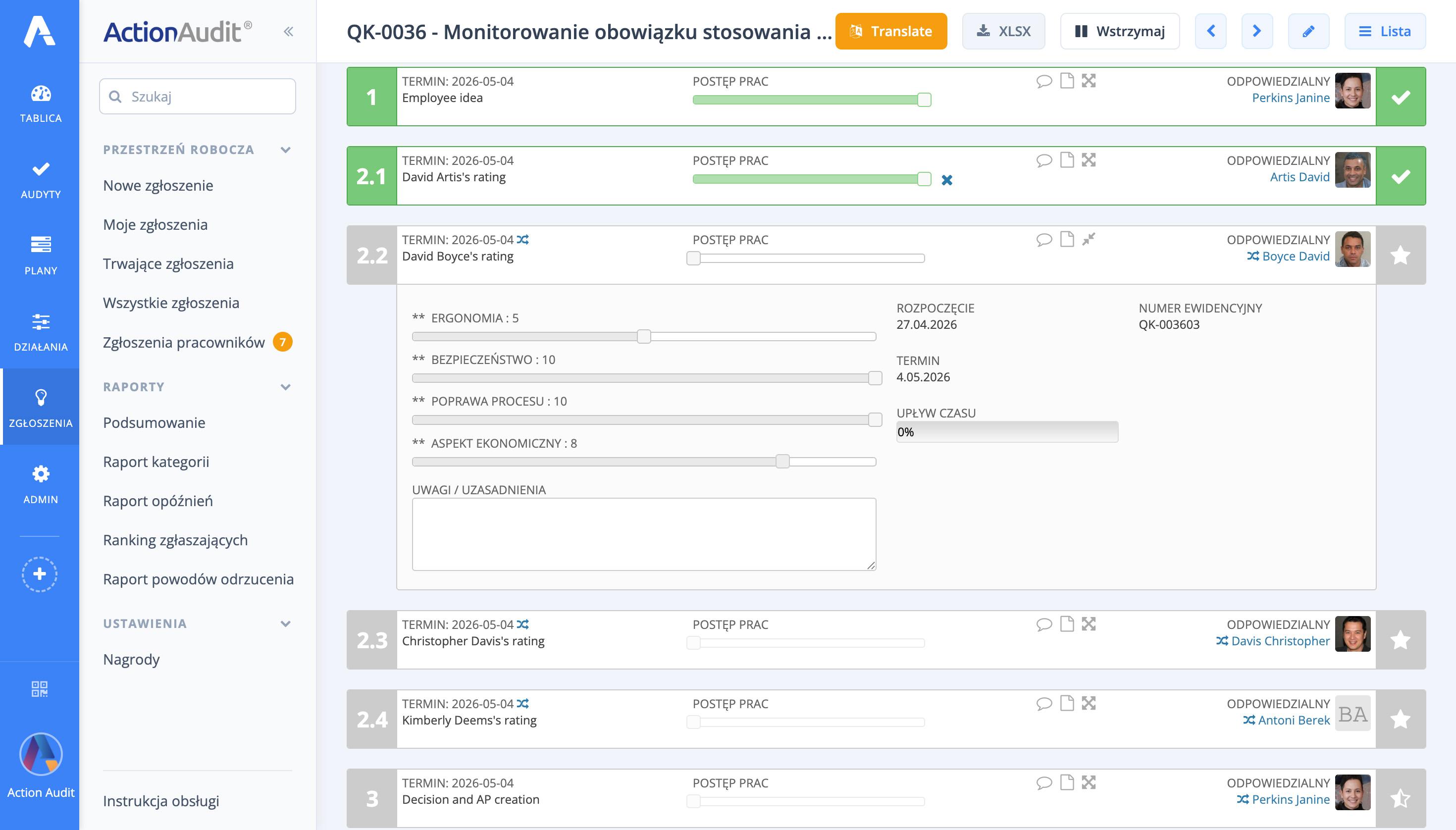Toggle the star on Christopher Davis's rating
1456x830 pixels.
point(1401,640)
